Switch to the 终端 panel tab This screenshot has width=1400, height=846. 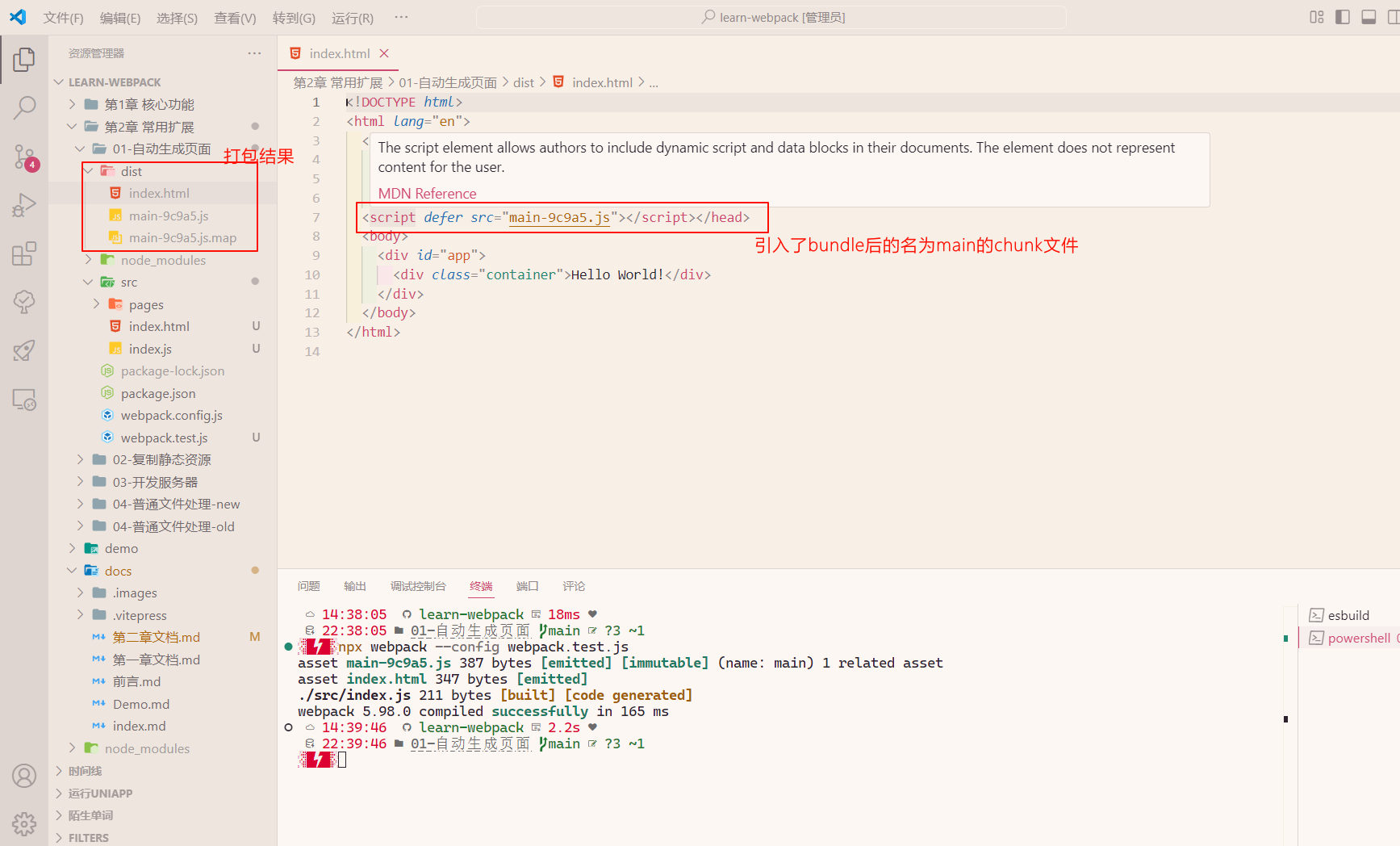click(481, 586)
